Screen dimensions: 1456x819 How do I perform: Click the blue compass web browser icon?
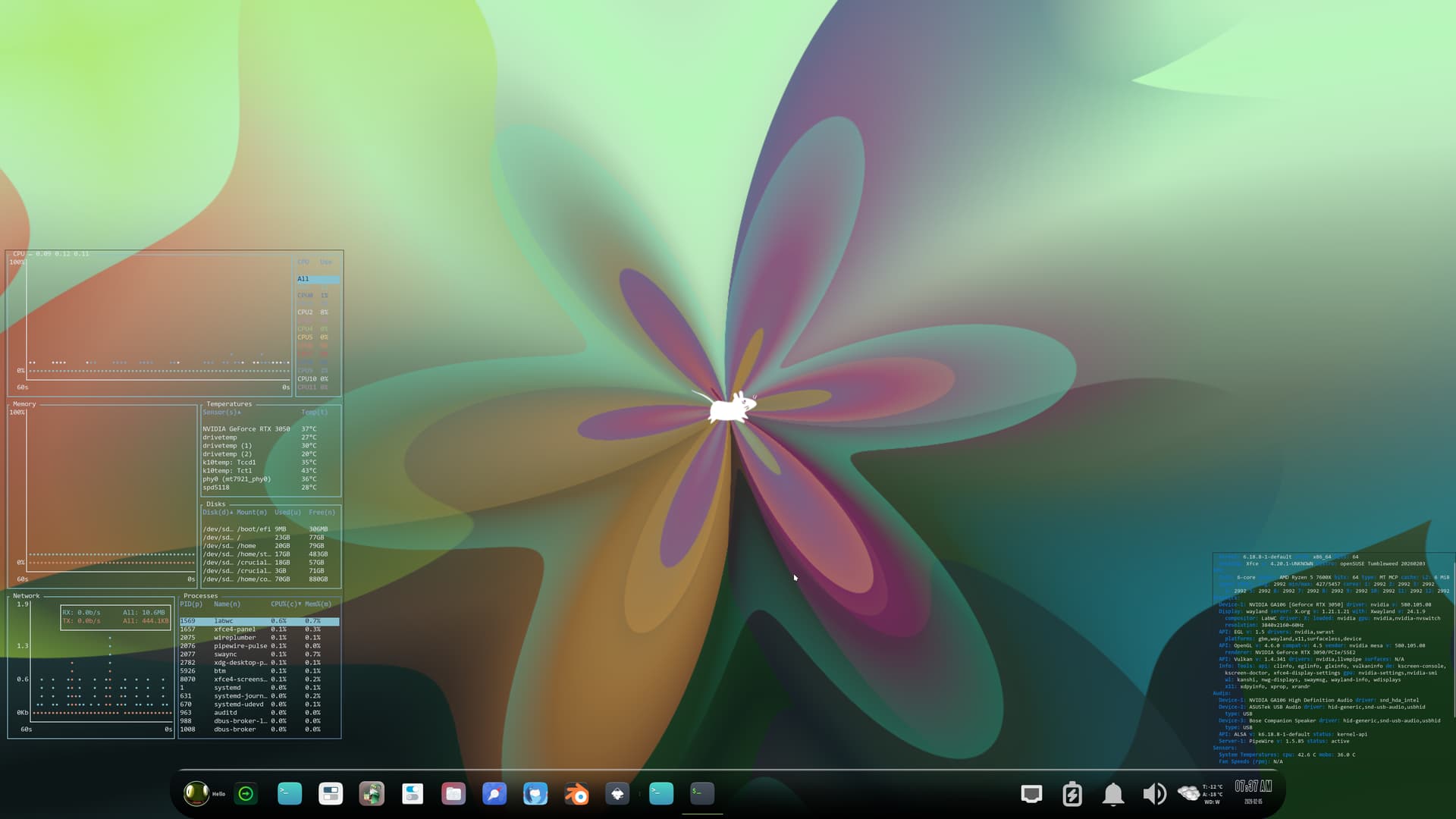(x=494, y=794)
